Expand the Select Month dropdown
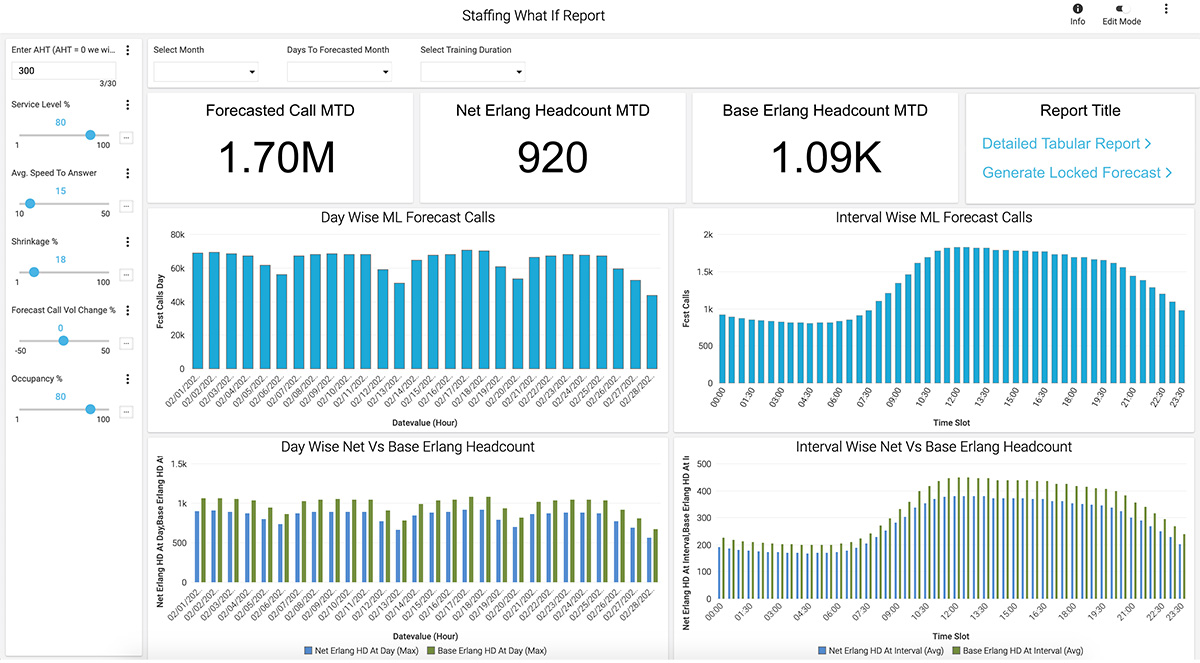Screen dimensions: 1200x663 click(206, 71)
